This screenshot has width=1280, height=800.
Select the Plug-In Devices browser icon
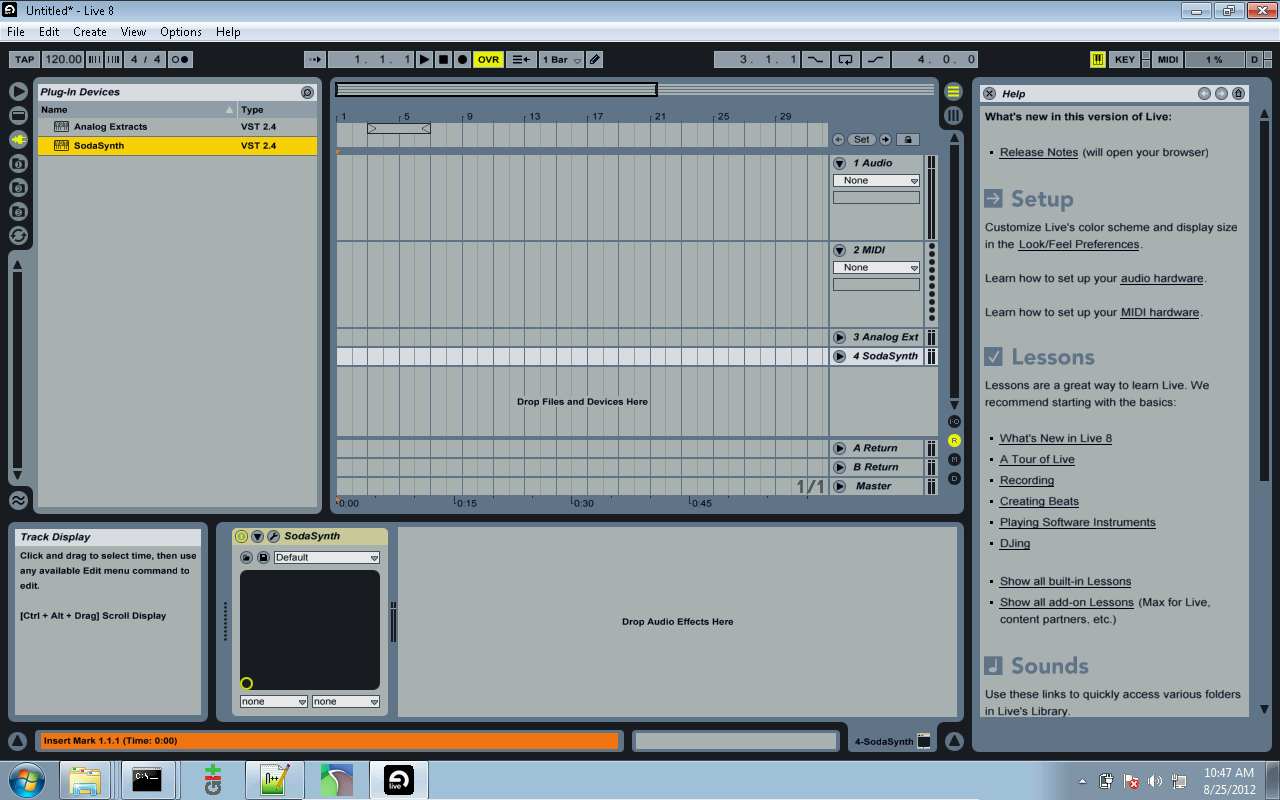[x=18, y=140]
